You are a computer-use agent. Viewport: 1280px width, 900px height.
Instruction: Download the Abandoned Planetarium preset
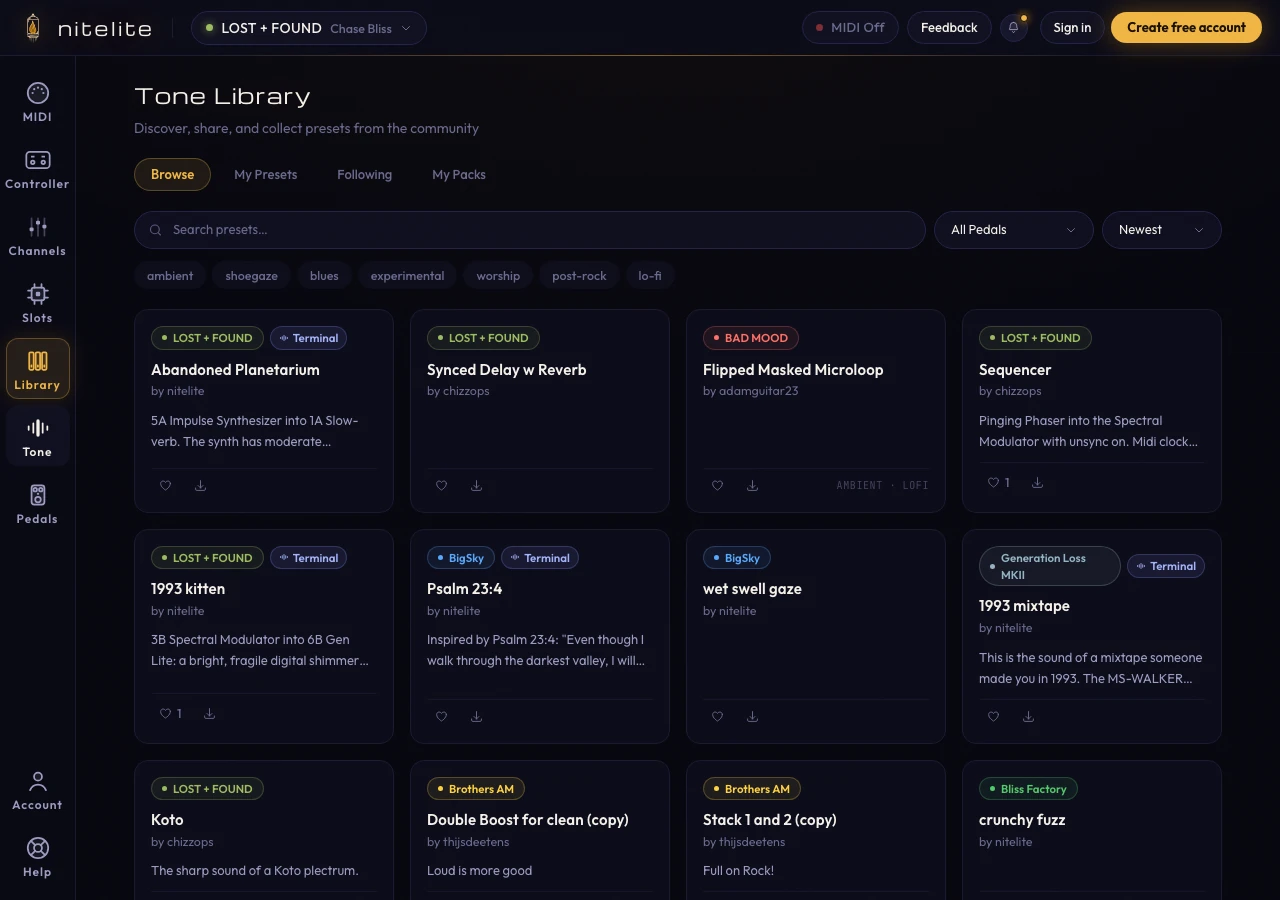200,486
